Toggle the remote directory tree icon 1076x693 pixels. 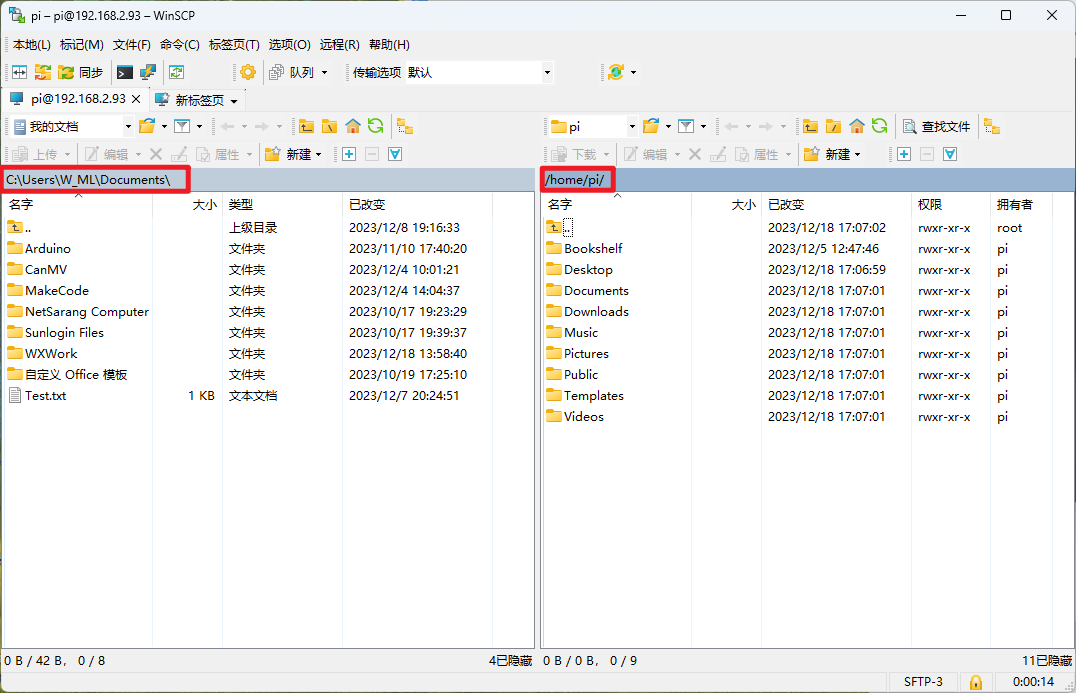[x=992, y=126]
